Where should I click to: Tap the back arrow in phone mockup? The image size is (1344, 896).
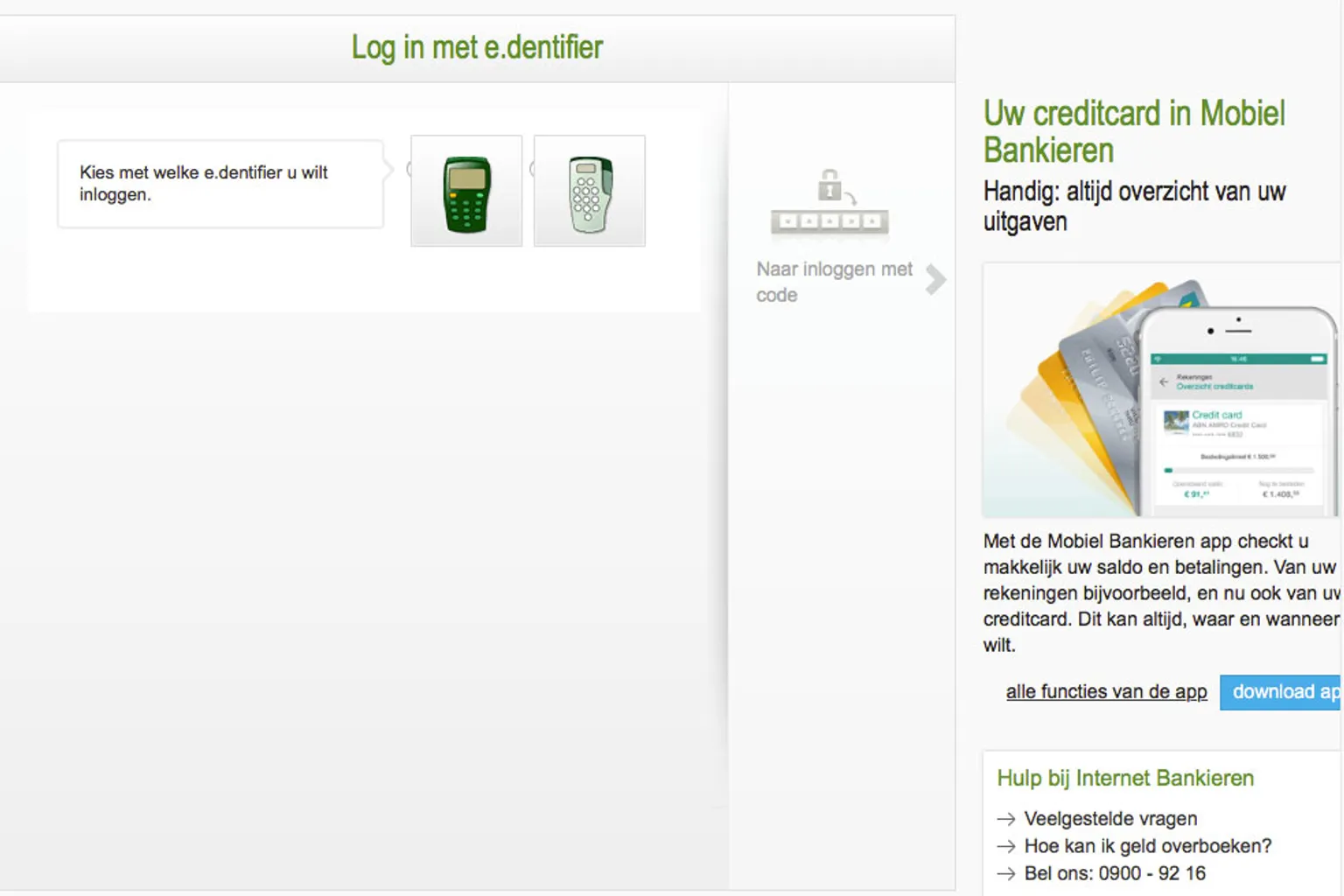pyautogui.click(x=1164, y=382)
